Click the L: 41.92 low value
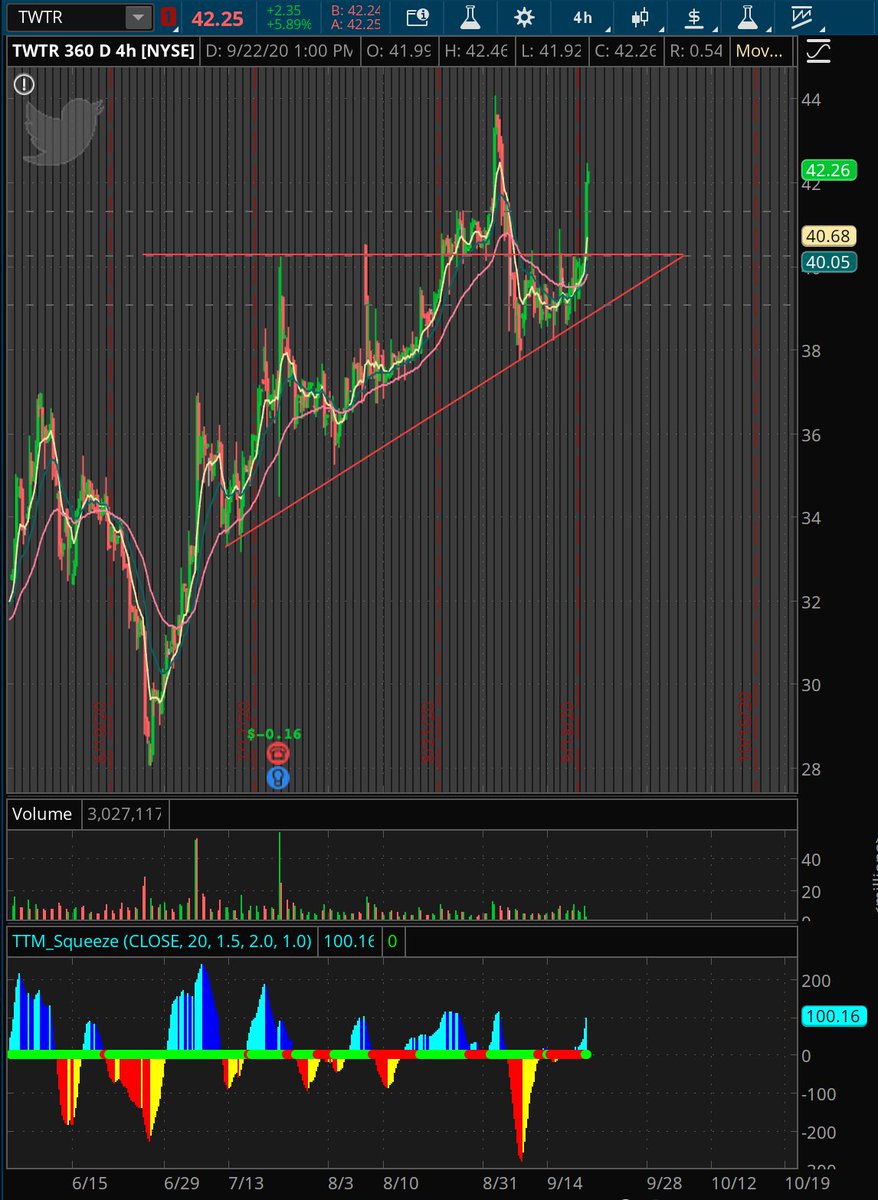The width and height of the screenshot is (878, 1200). (550, 49)
